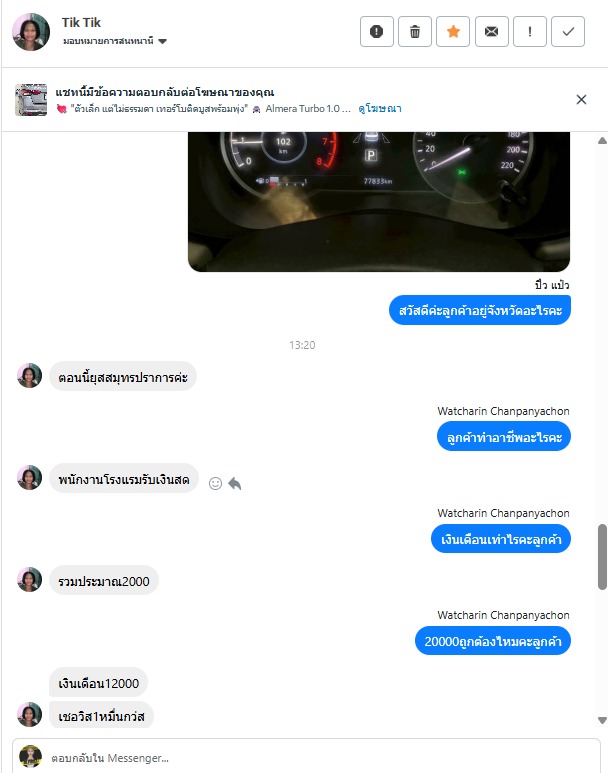The width and height of the screenshot is (608, 773).
Task: Flag conversation as priority with exclamation mark
Action: 530,32
